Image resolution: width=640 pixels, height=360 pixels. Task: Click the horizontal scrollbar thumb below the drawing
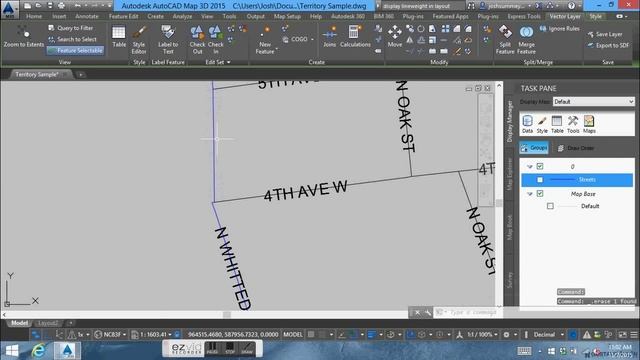pyautogui.click(x=227, y=315)
